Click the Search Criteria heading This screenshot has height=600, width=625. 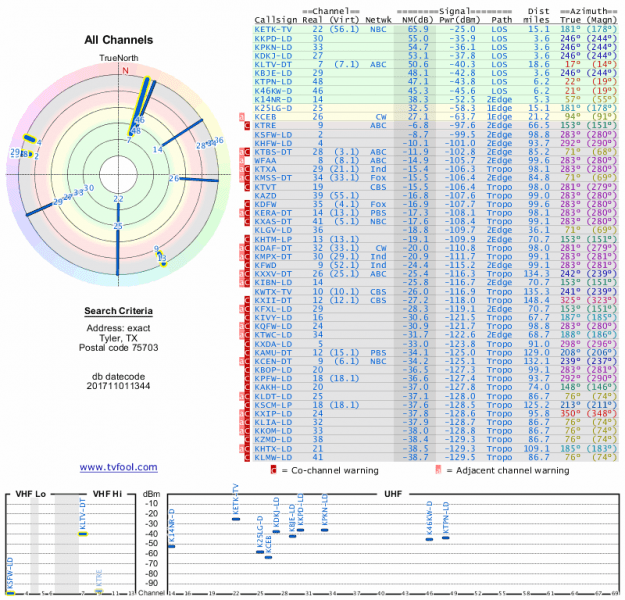118,311
